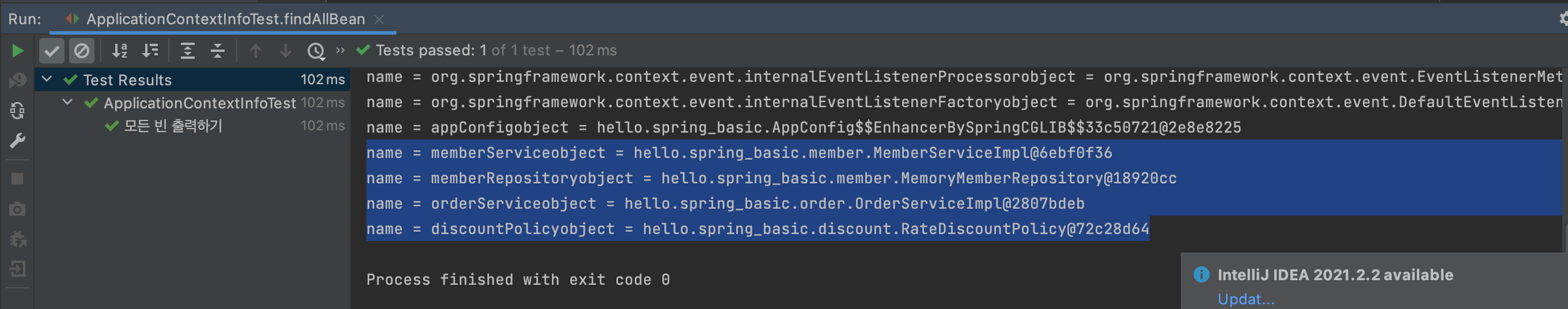Collapse the Test Results tree node
Image resolution: width=1568 pixels, height=309 pixels.
47,79
